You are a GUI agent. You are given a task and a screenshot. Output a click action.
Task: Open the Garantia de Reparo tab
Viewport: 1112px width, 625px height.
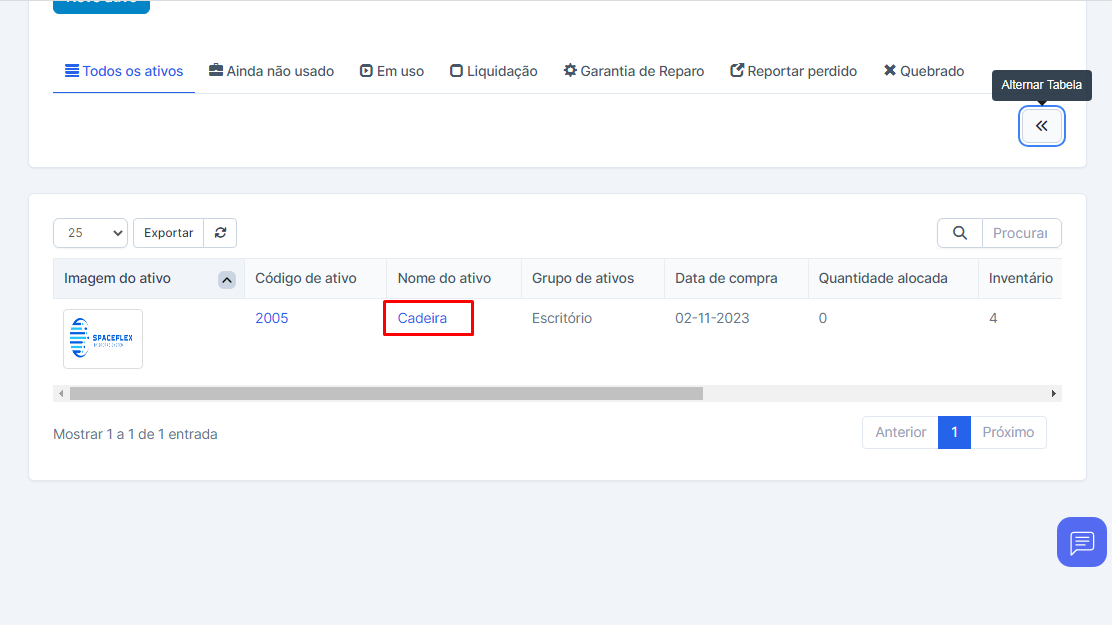[x=634, y=72]
